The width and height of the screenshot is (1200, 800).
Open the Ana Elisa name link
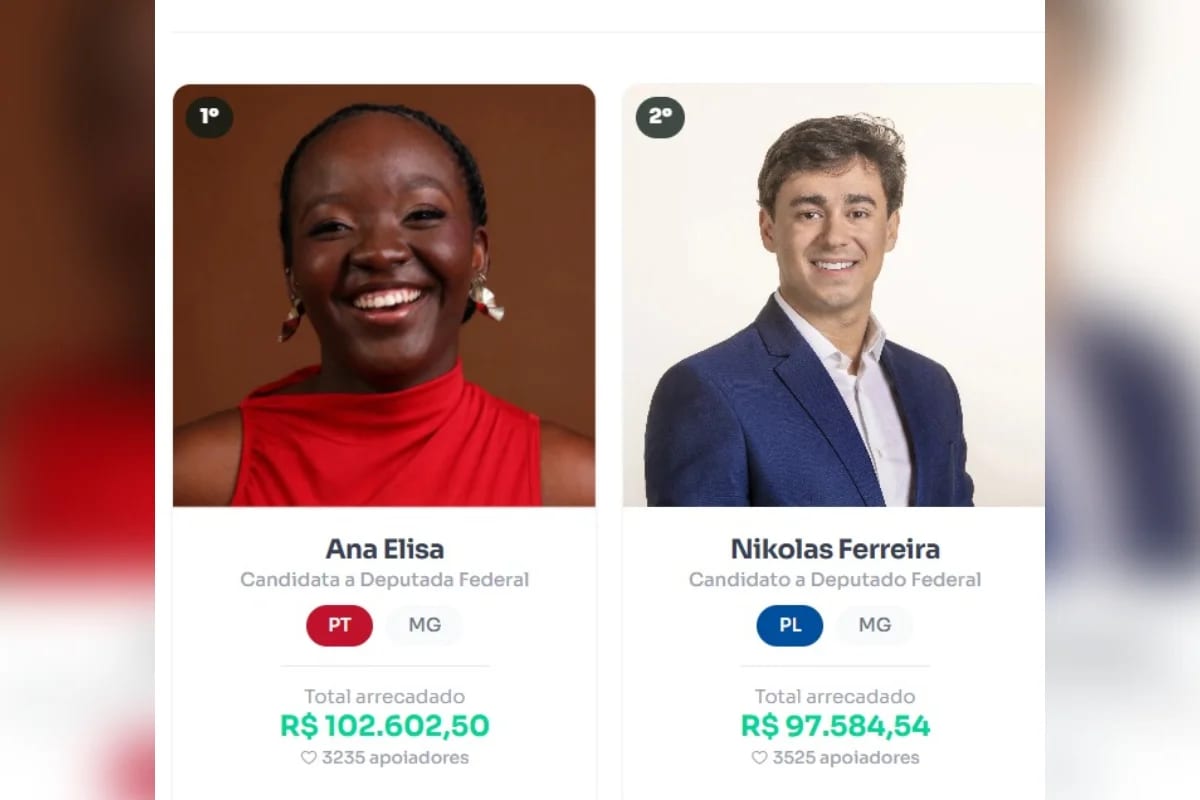click(x=385, y=549)
